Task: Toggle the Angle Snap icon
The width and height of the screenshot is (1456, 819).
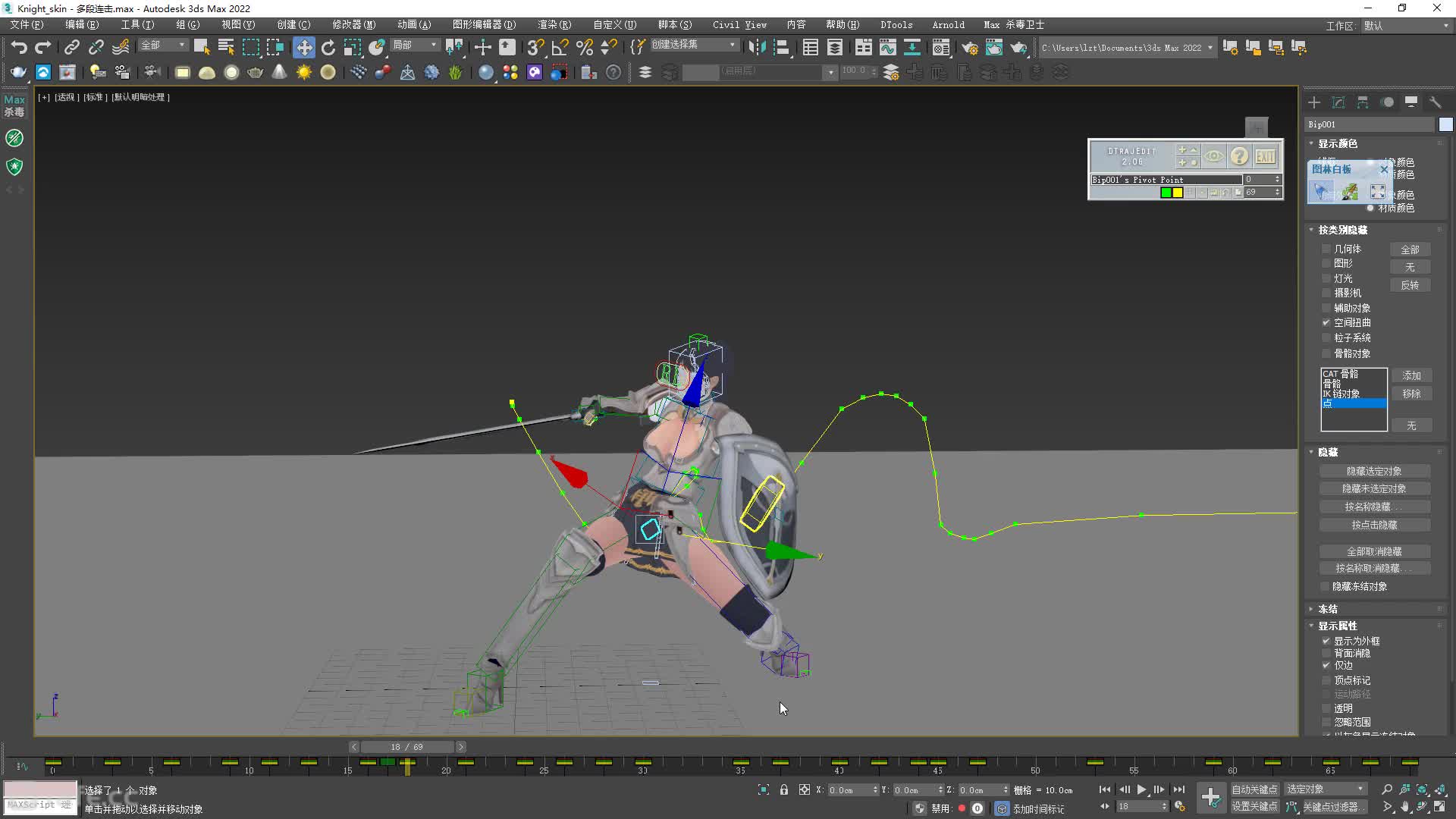Action: point(560,47)
